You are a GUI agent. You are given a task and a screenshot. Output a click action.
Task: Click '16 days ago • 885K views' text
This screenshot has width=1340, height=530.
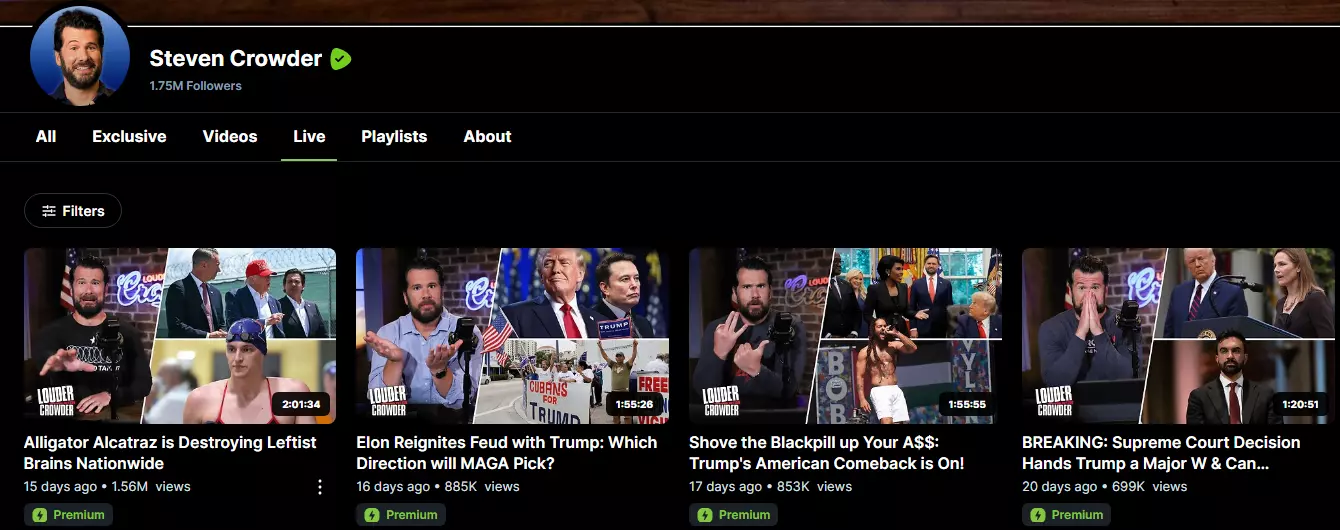(438, 487)
